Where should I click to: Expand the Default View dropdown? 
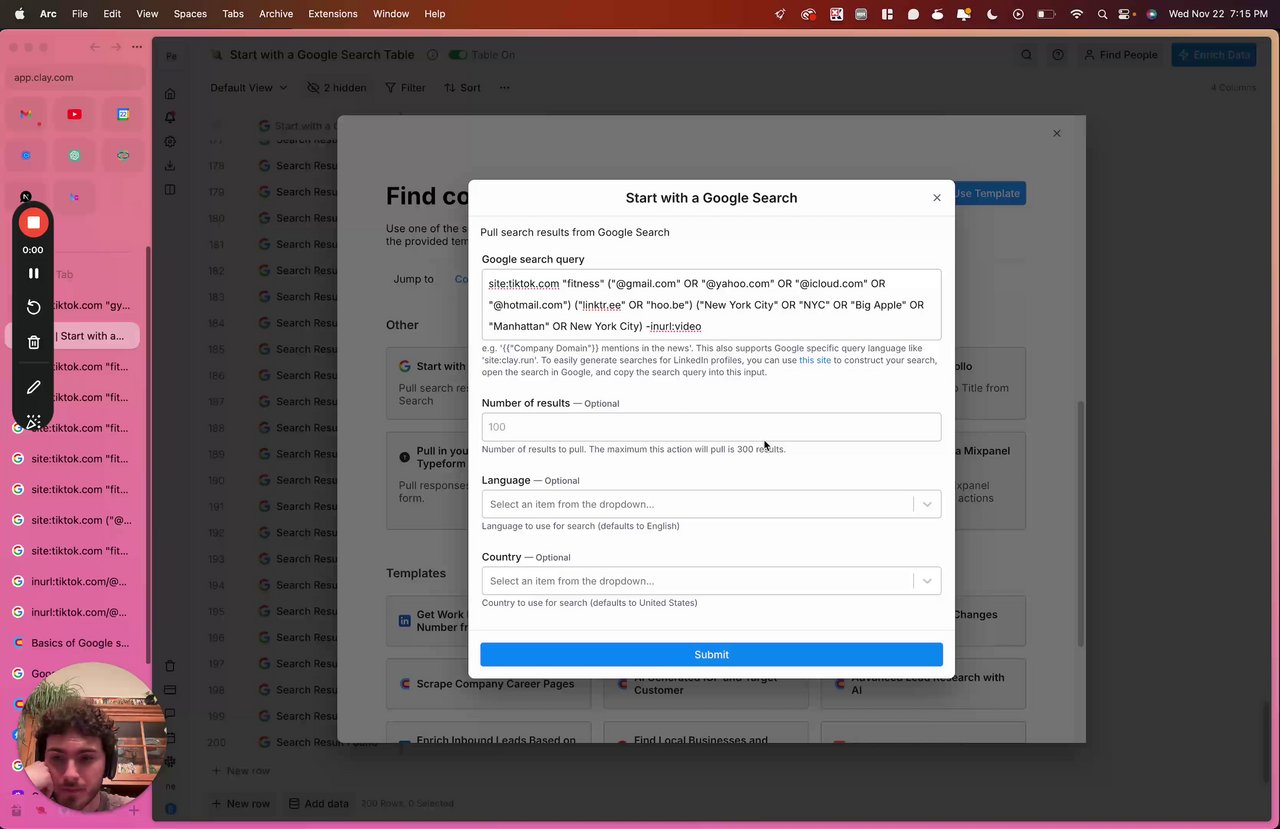(248, 88)
